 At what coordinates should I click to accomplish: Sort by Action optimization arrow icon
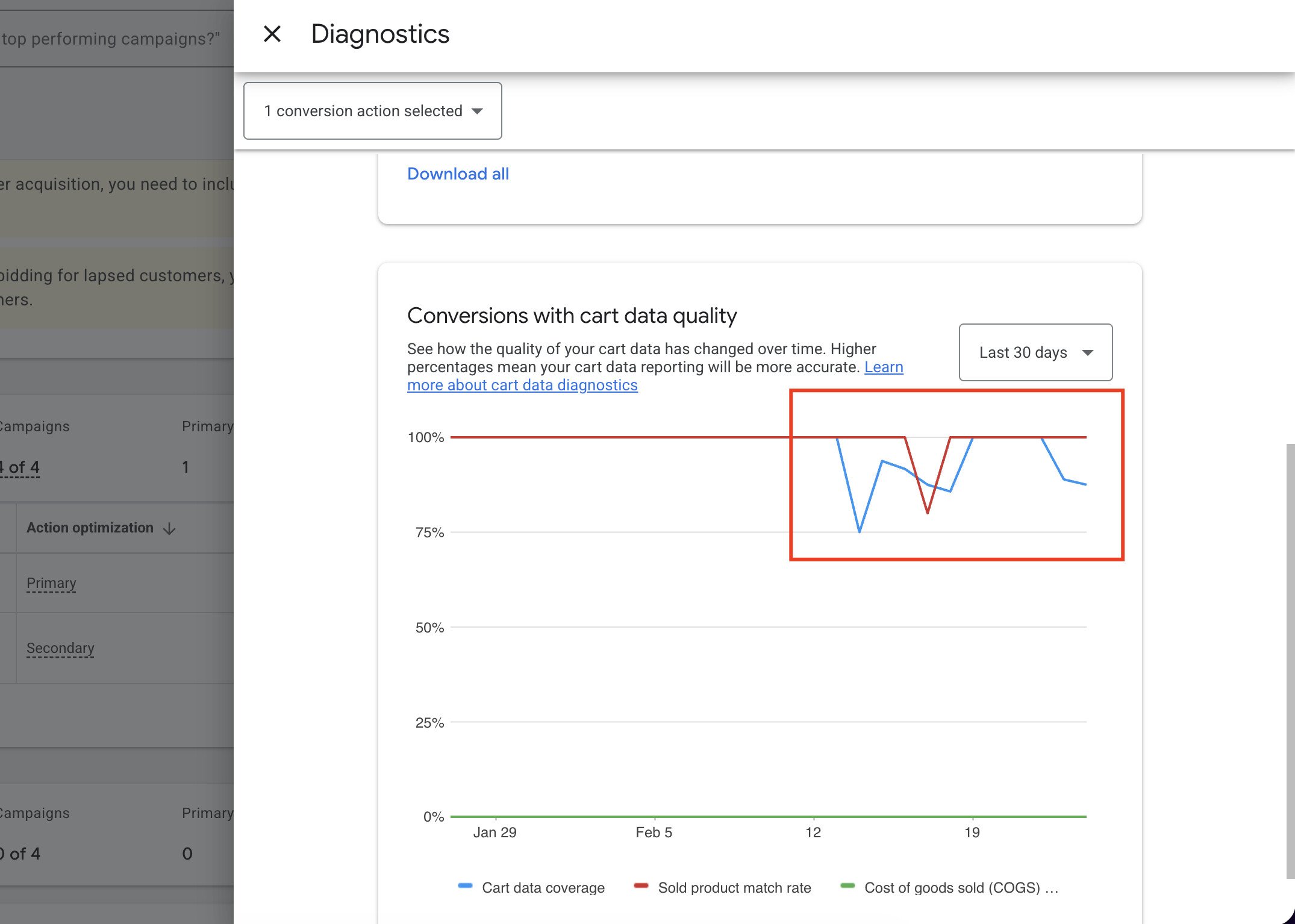tap(169, 528)
